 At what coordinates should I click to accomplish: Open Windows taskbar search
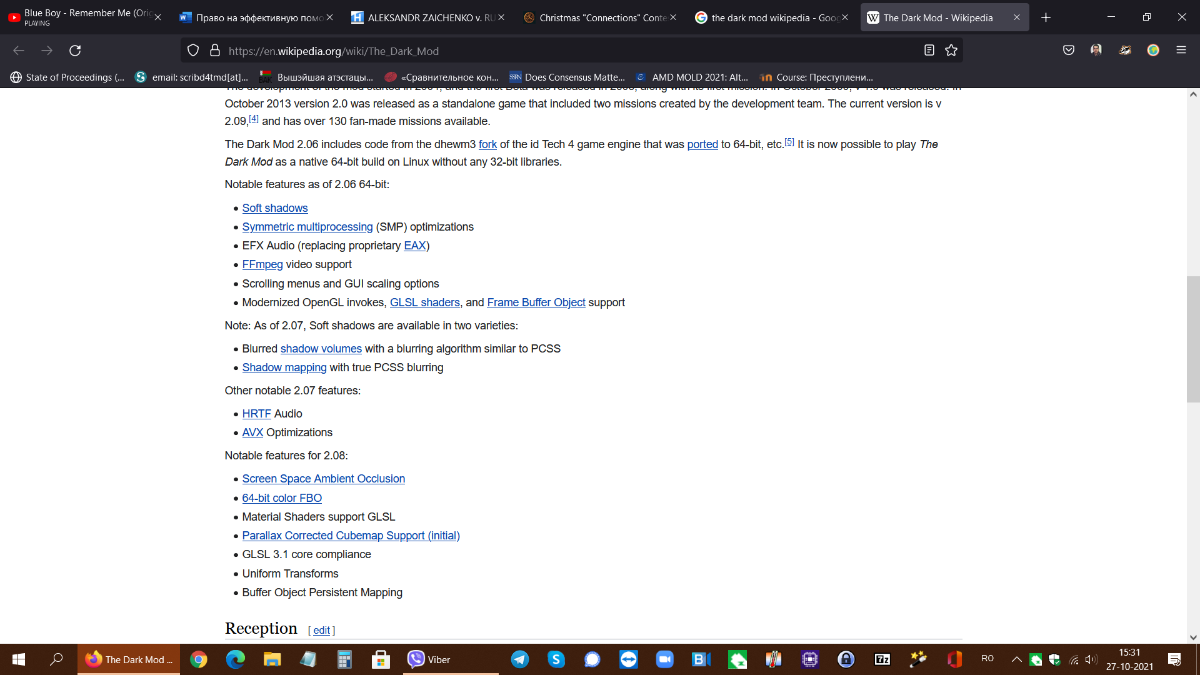click(x=56, y=659)
